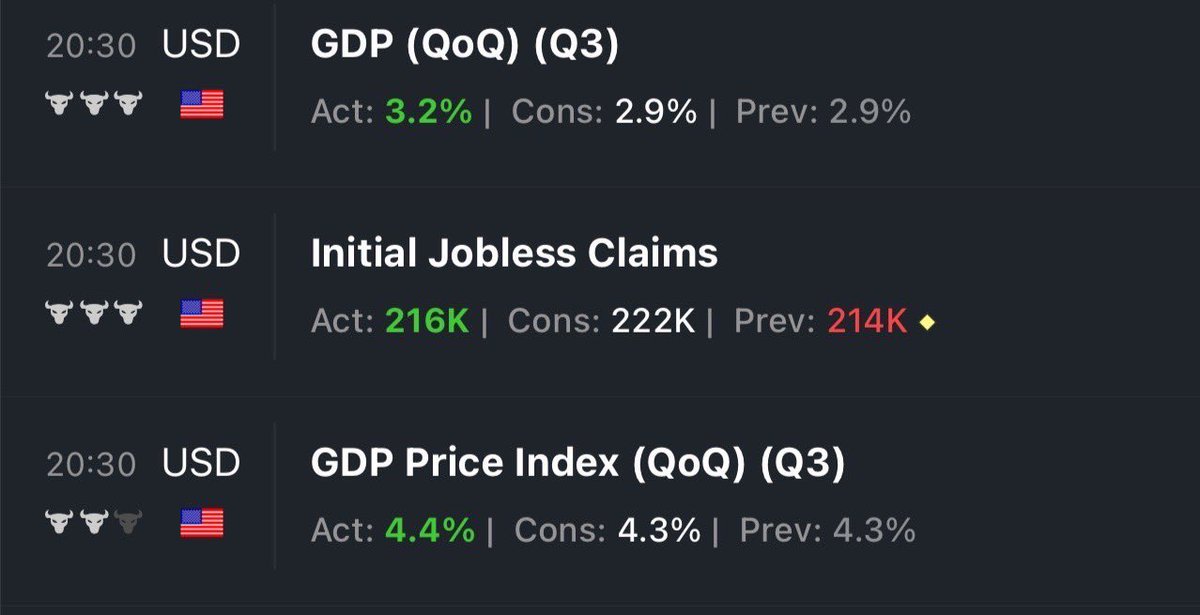Click the first bull icon on the GDP Price Index row
Screen dimensions: 1200x615
coord(60,523)
